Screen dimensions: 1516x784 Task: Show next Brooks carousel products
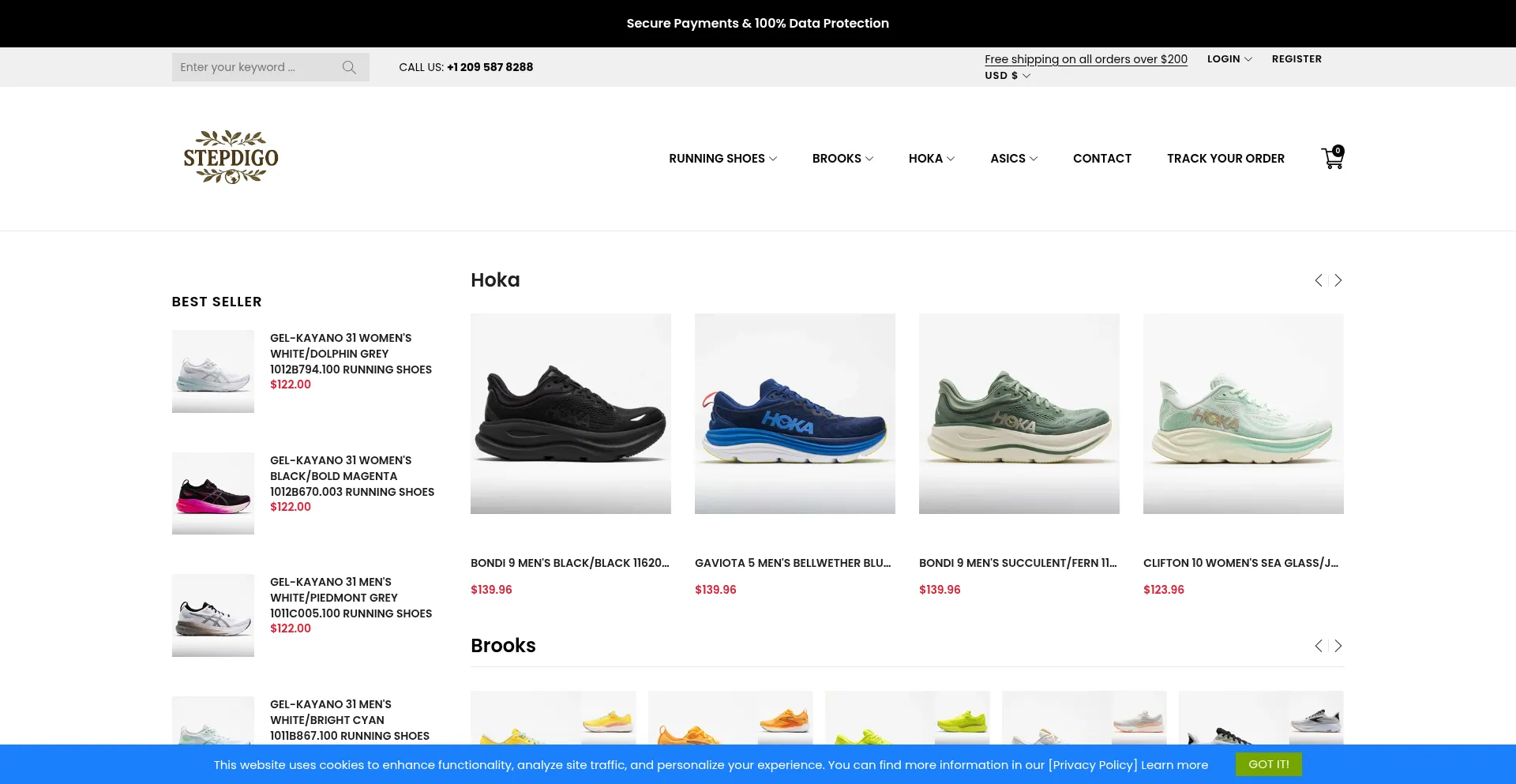point(1338,646)
